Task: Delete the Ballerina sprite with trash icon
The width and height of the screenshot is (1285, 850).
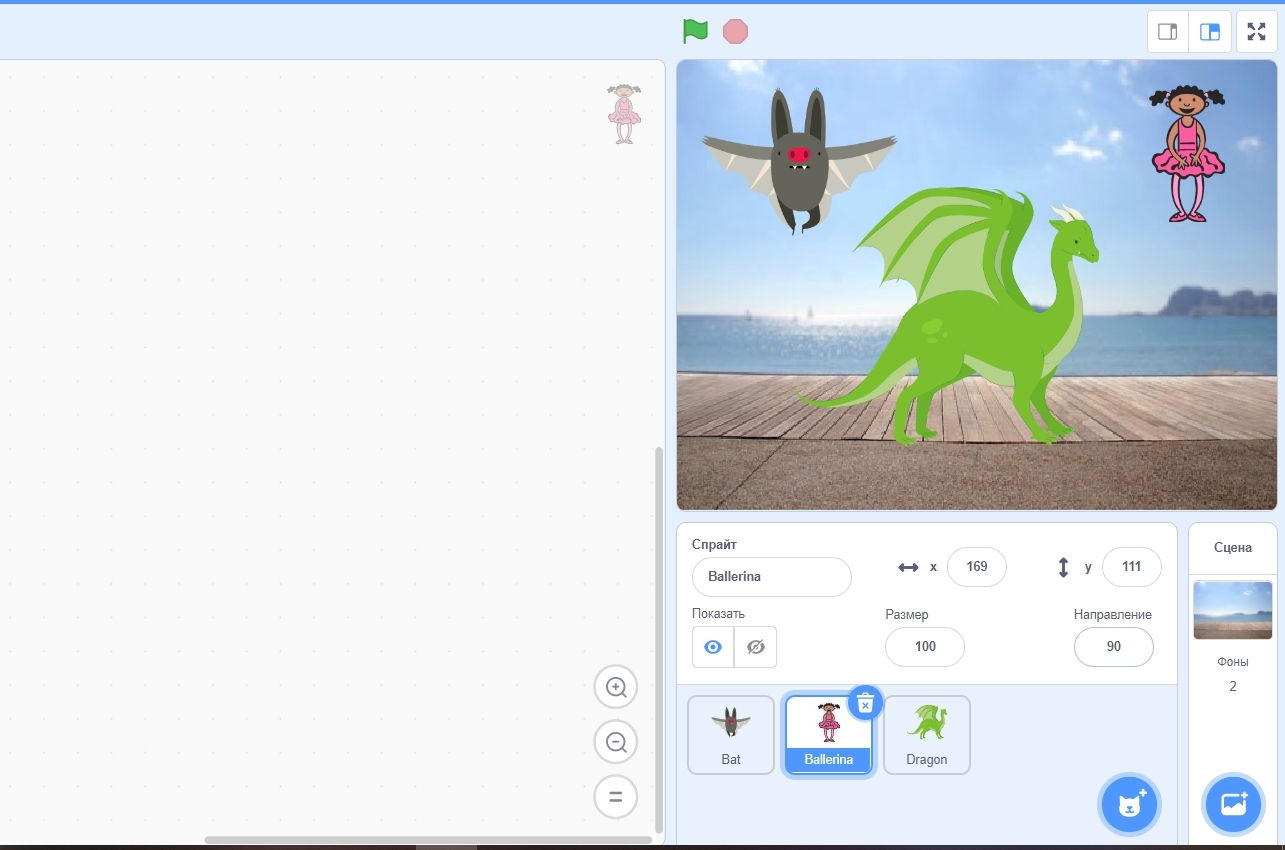Action: coord(866,703)
